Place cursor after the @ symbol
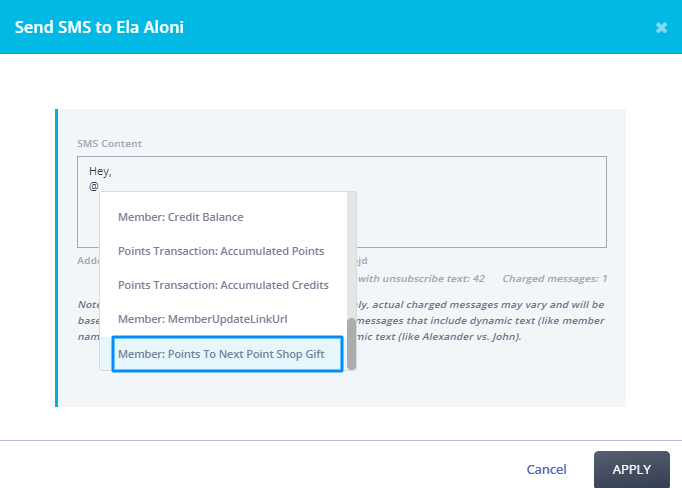This screenshot has width=682, height=488. 99,186
